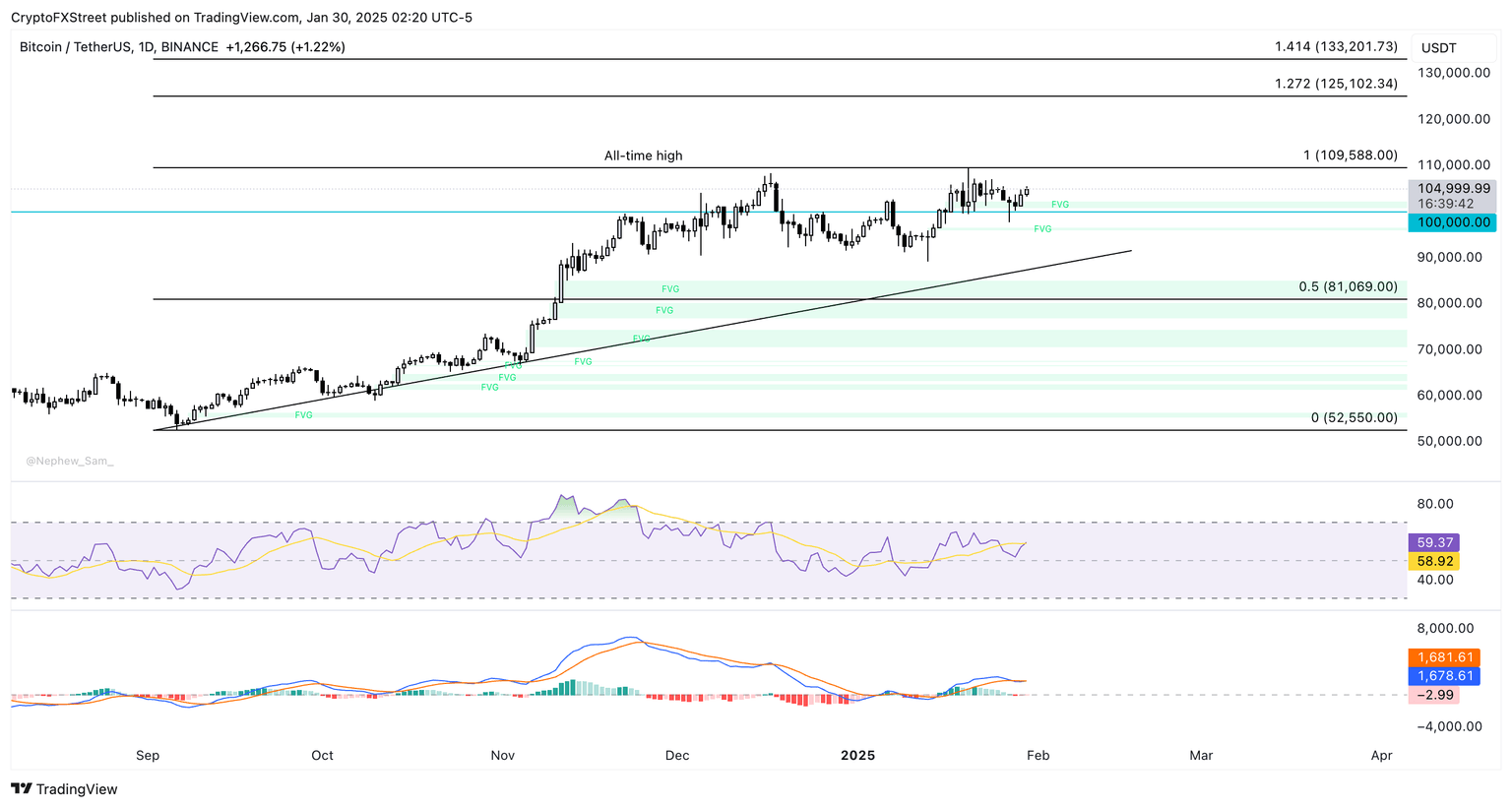
Task: Click BINANCE in the chart title bar
Action: pyautogui.click(x=189, y=46)
